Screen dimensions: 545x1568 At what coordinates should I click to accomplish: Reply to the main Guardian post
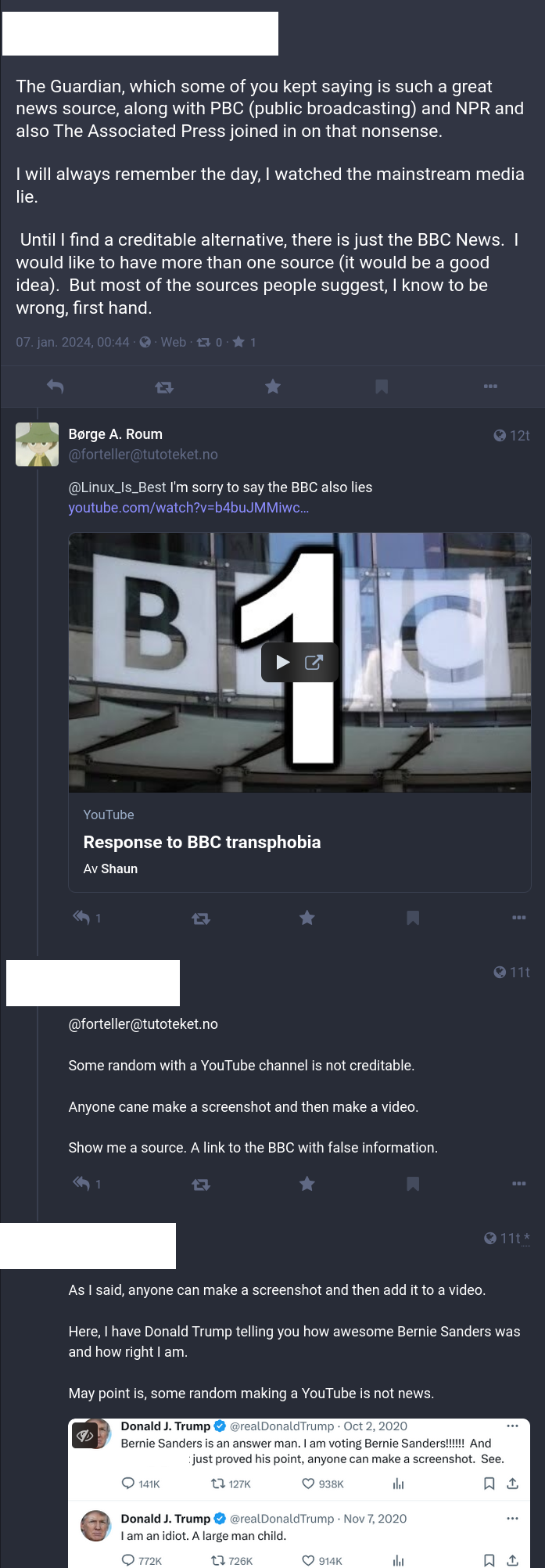[x=55, y=387]
